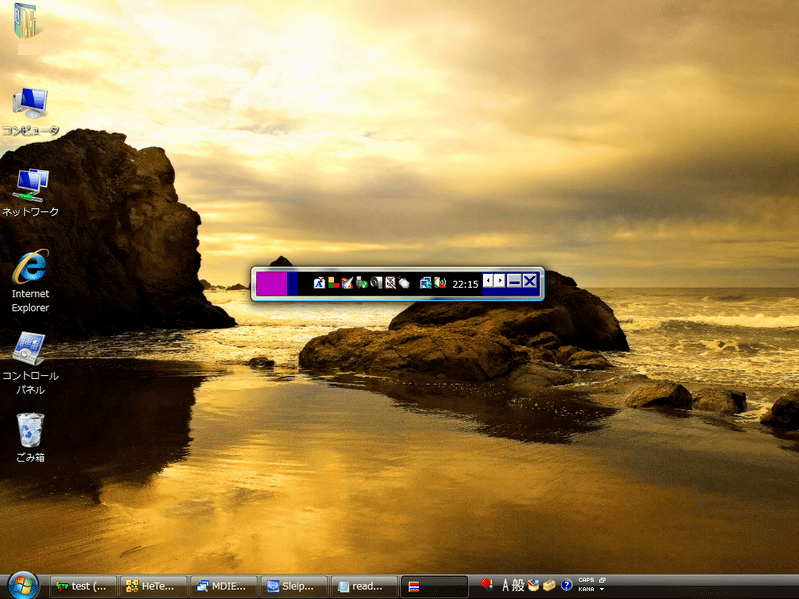Toggle the KANA lock indicator
This screenshot has width=799, height=599.
[x=586, y=590]
